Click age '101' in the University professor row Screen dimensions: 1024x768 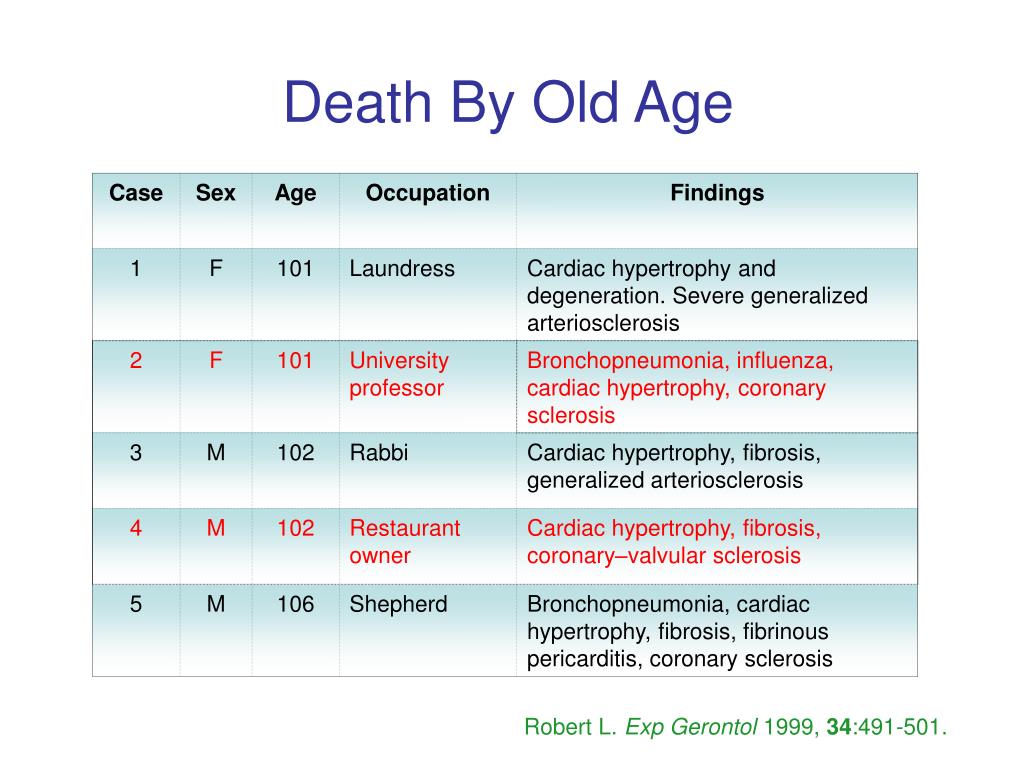tap(295, 360)
